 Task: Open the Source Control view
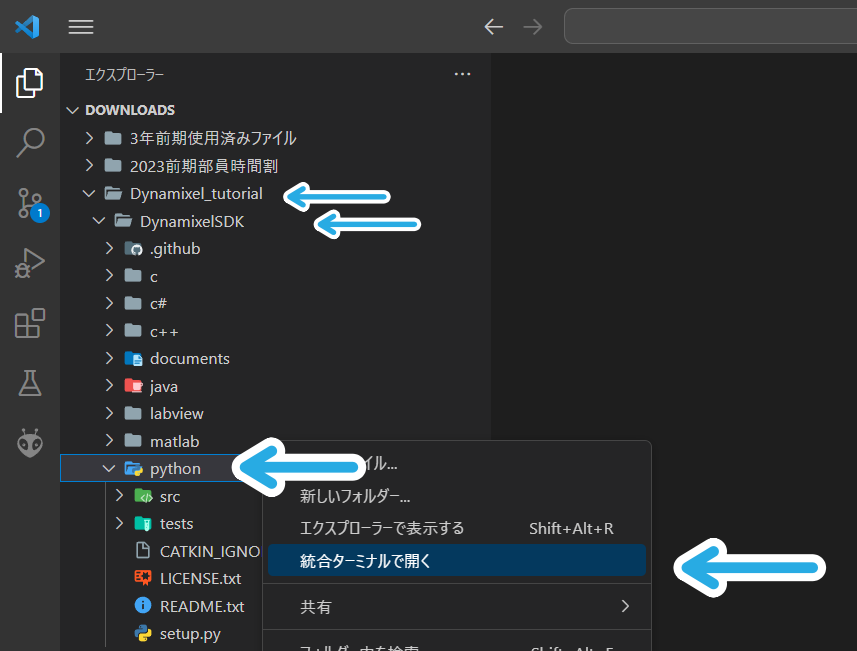31,204
